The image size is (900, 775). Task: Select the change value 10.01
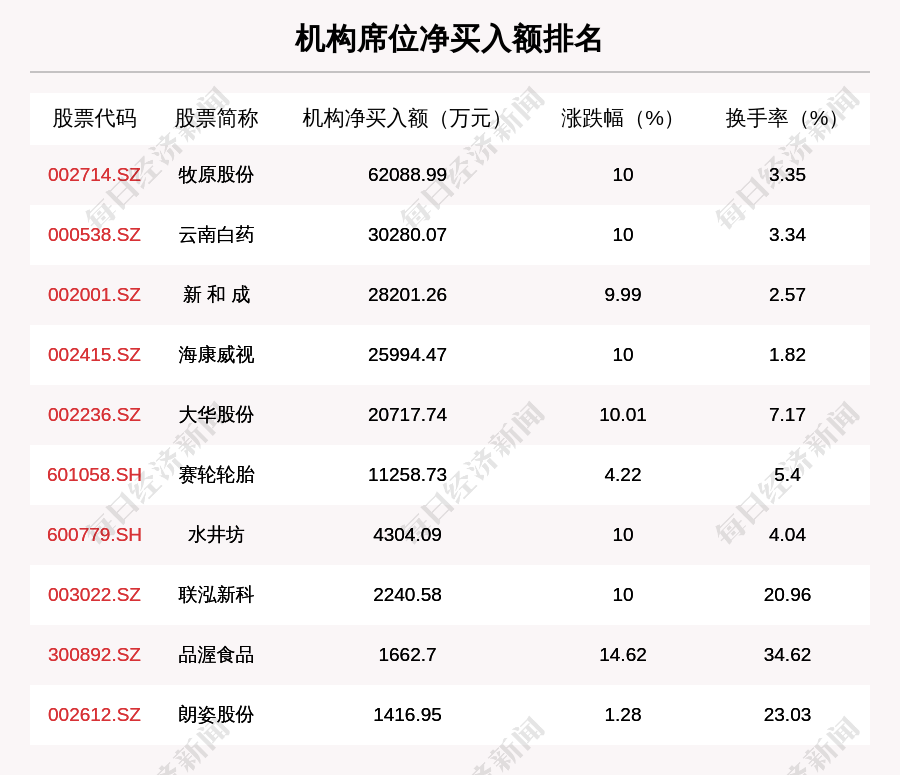click(x=623, y=414)
